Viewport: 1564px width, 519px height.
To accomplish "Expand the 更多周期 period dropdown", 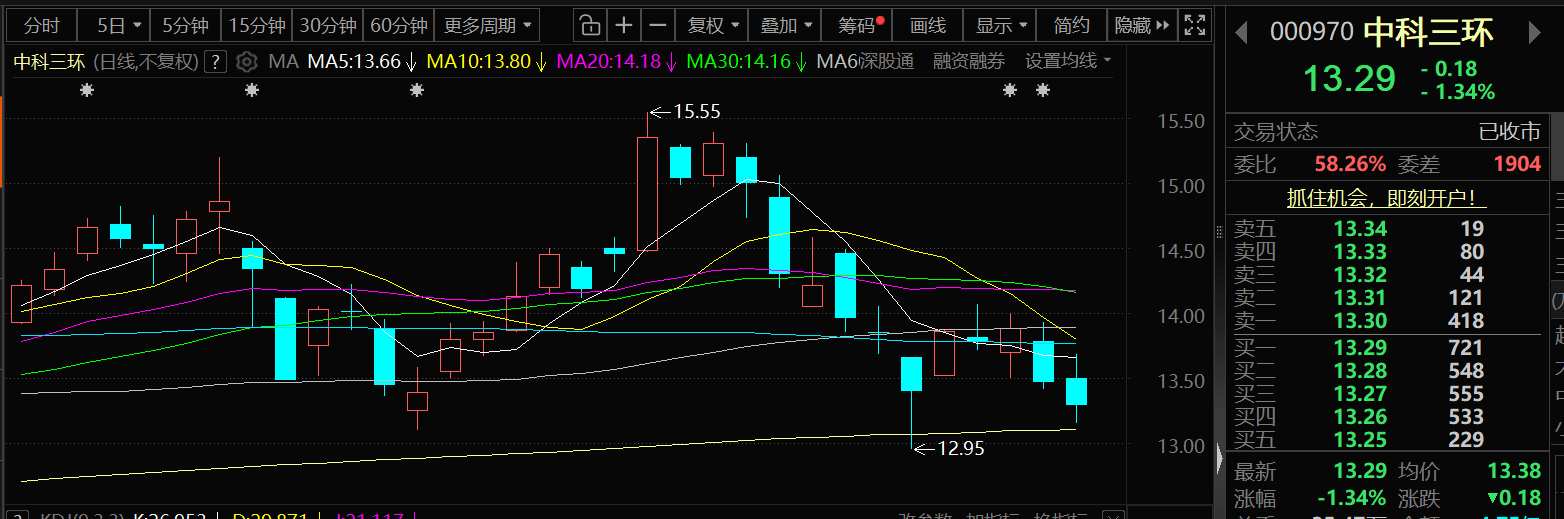I will pyautogui.click(x=486, y=26).
